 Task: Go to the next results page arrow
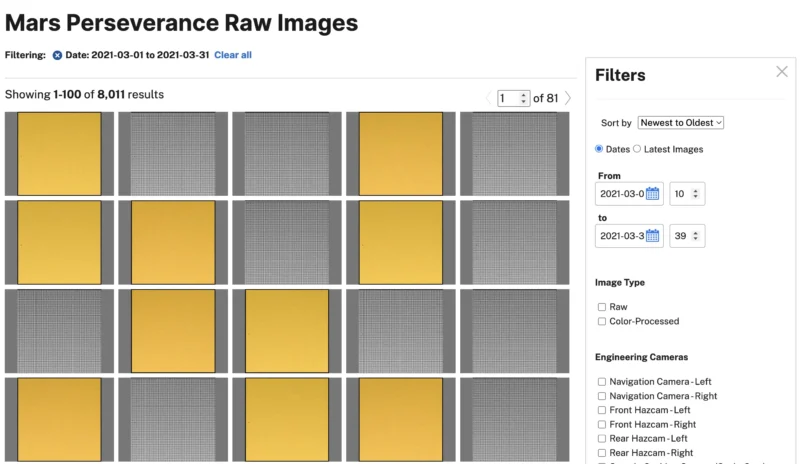click(568, 98)
